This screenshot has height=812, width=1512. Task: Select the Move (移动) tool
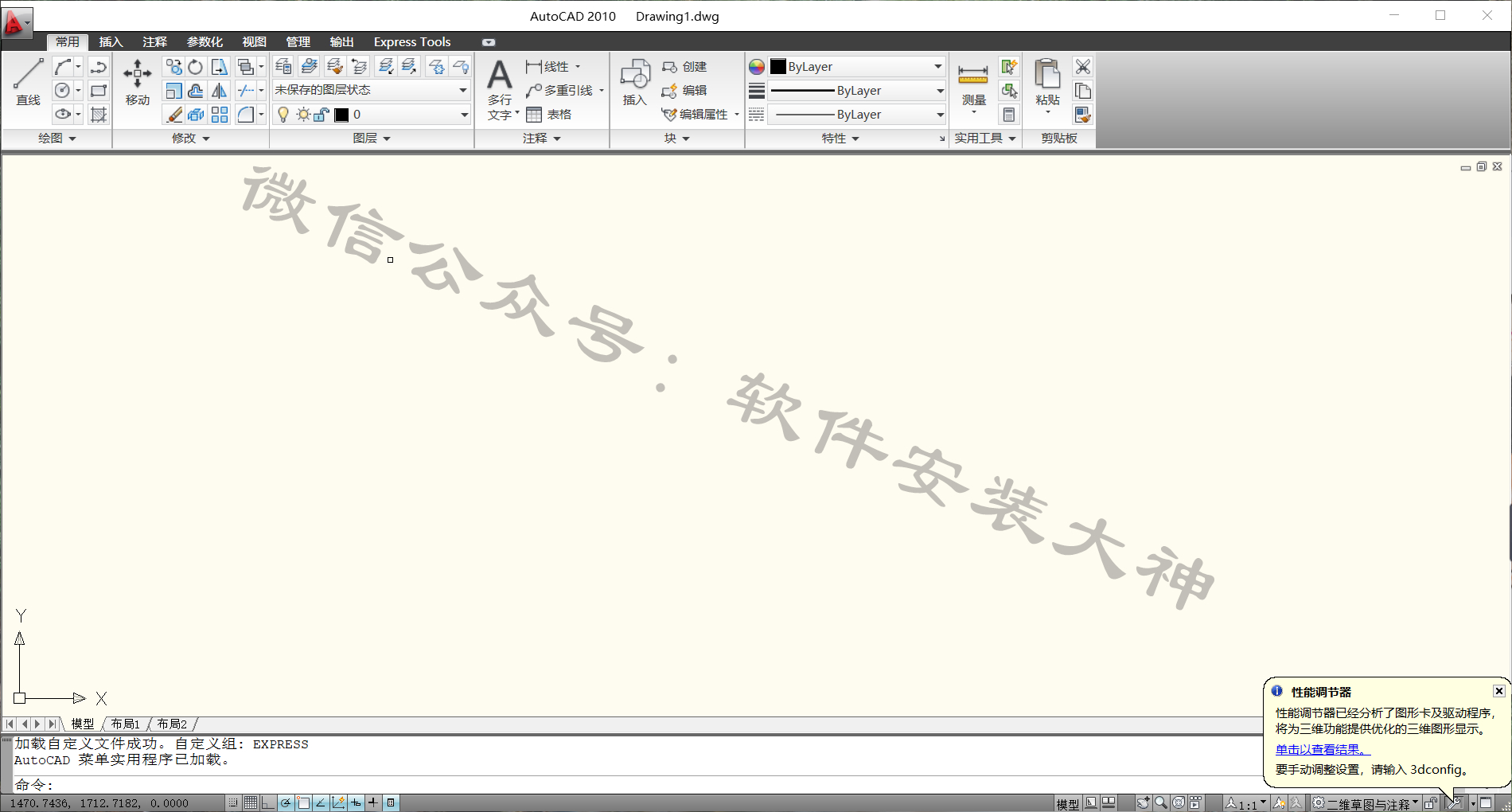tap(137, 83)
